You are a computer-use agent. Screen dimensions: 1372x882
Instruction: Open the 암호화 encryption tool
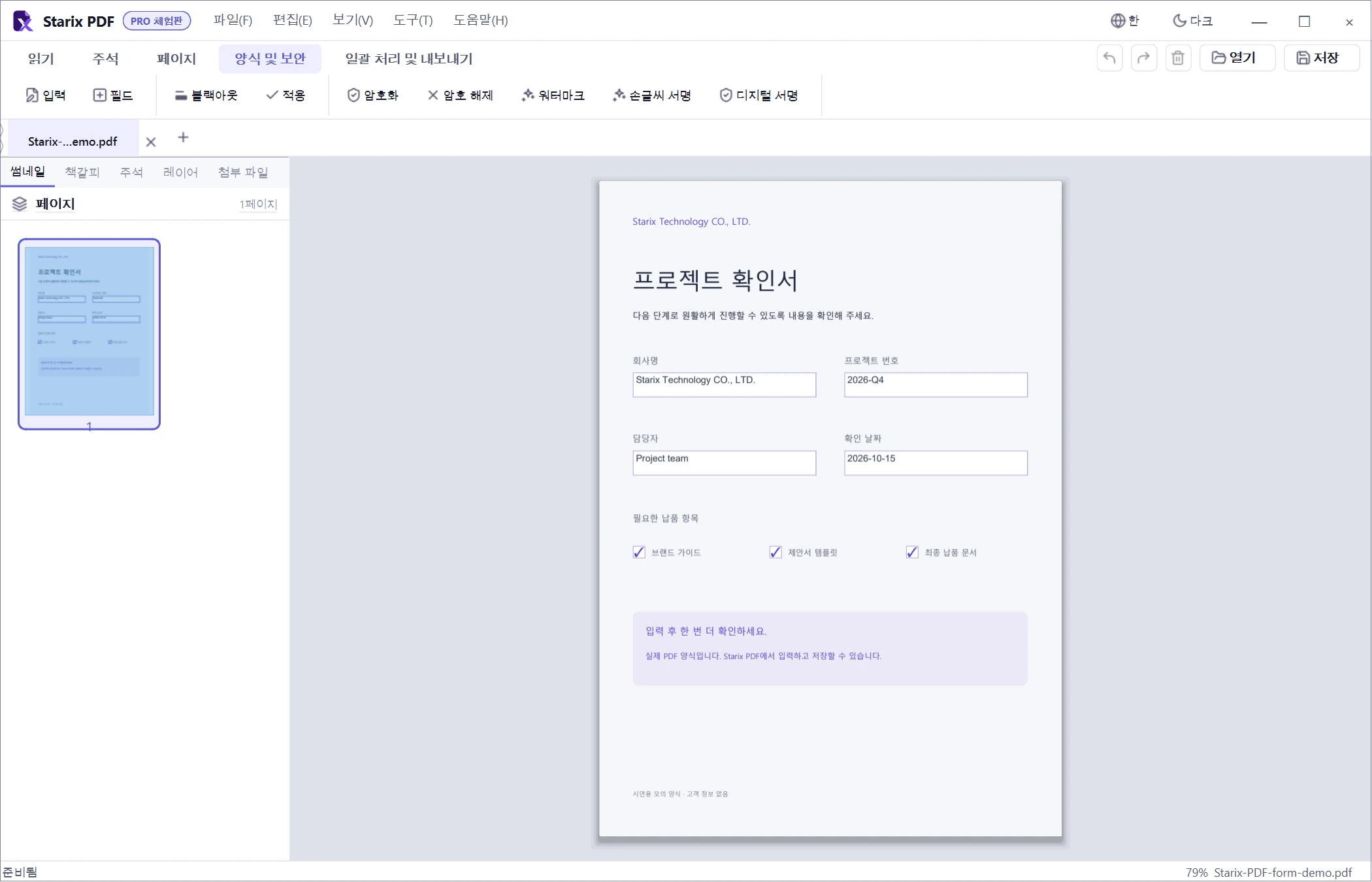pos(372,95)
